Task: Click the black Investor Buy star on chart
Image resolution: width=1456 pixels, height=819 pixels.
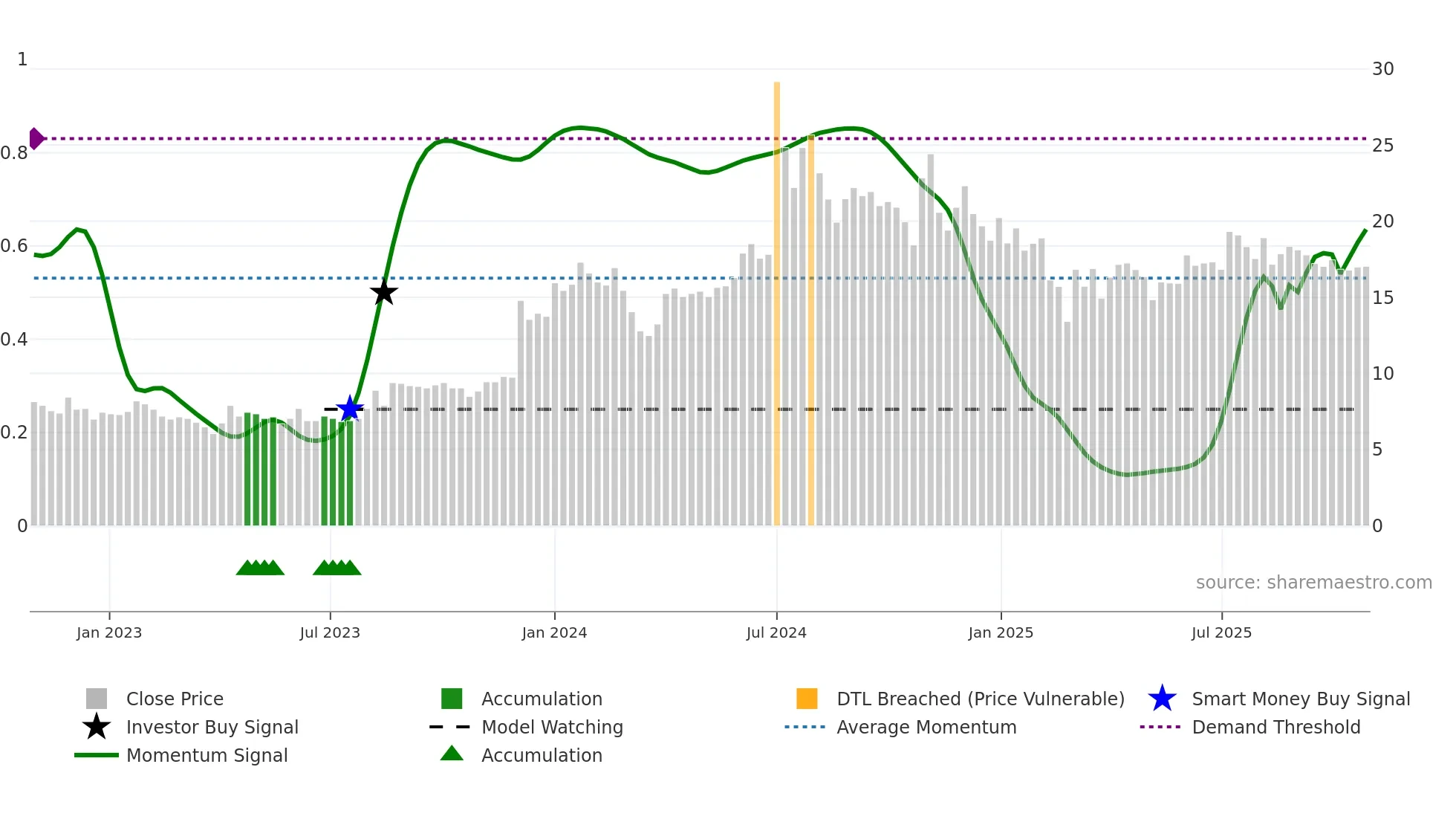Action: 384,292
